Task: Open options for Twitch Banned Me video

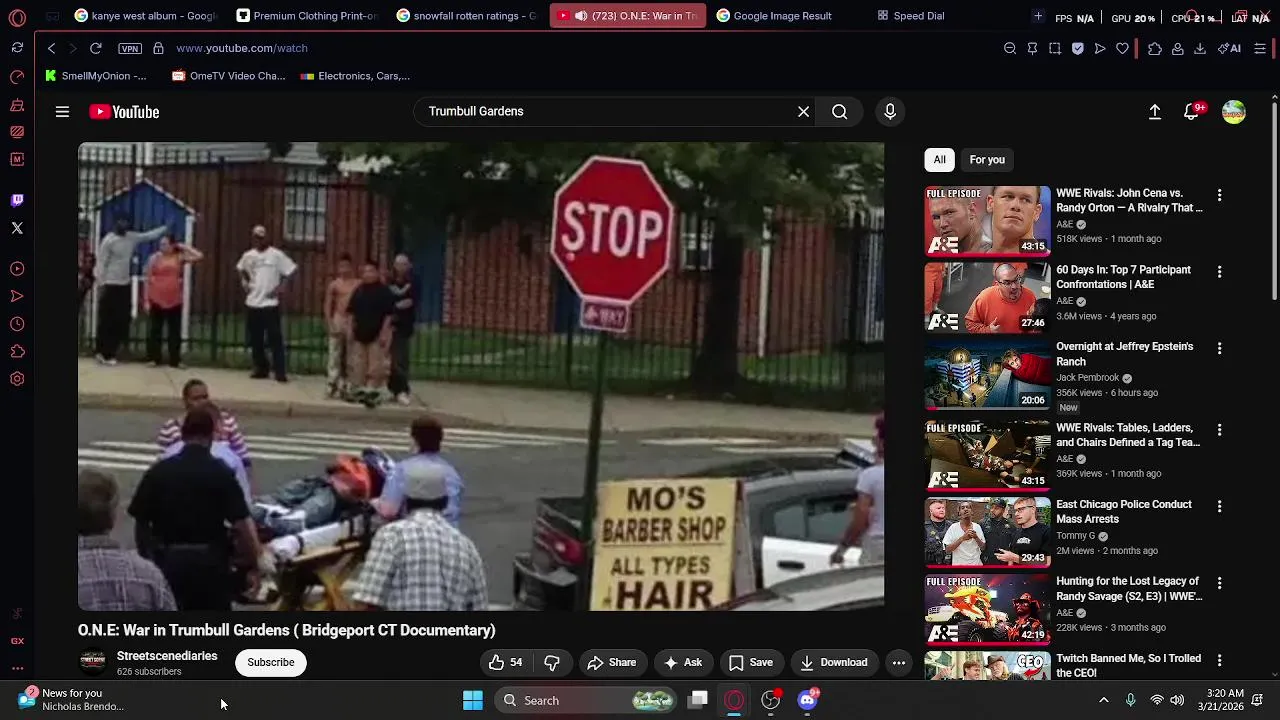Action: click(1219, 661)
